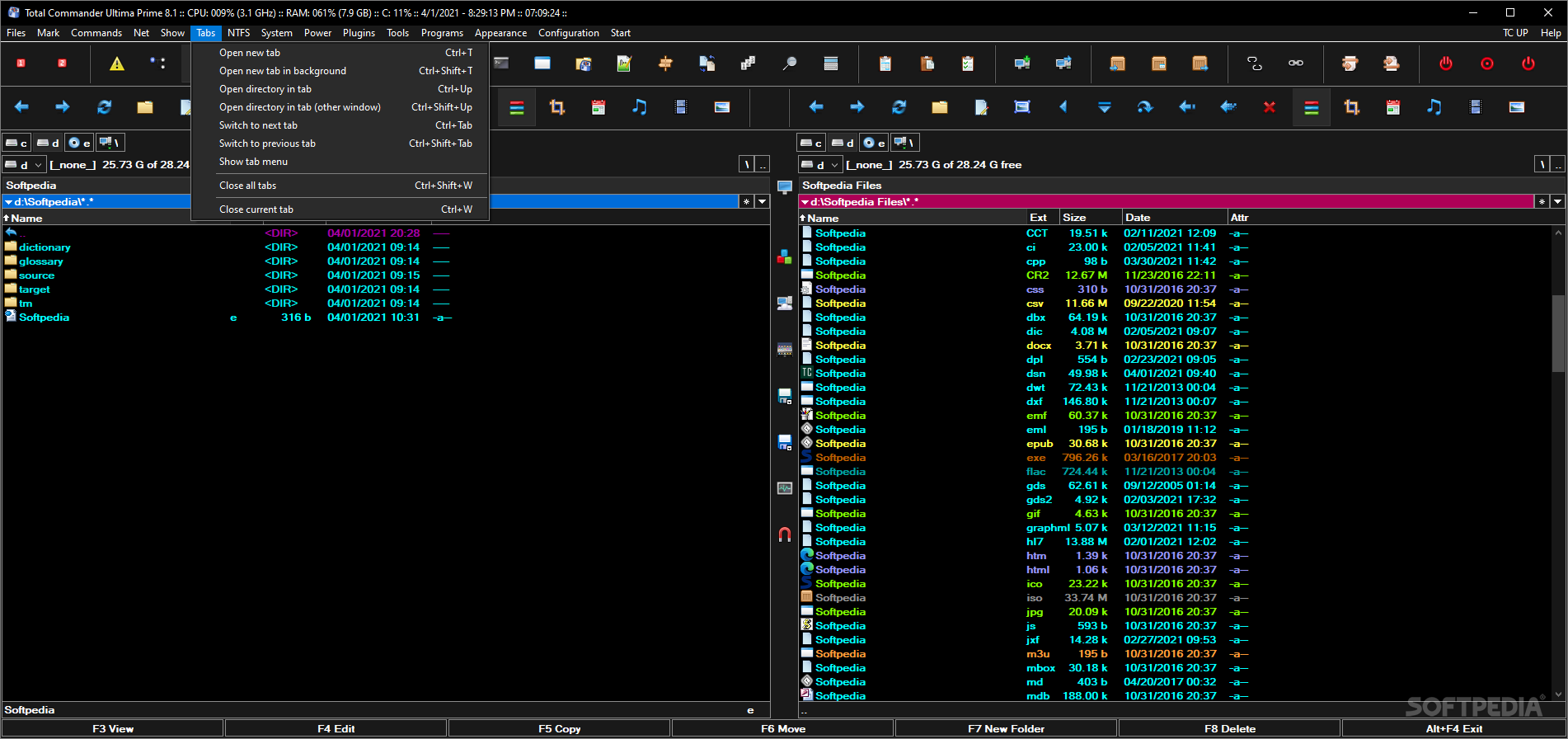Click the F6 Move button
The width and height of the screenshot is (1568, 739).
click(782, 728)
